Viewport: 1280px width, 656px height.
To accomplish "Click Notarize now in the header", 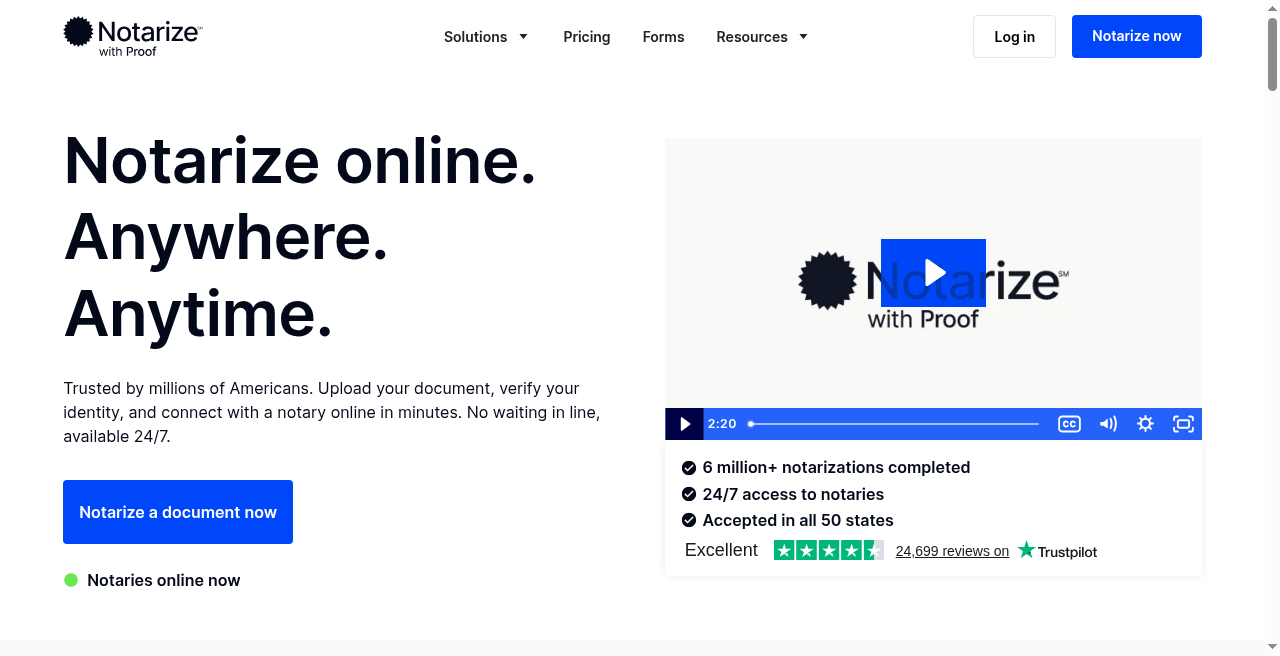I will pos(1137,36).
